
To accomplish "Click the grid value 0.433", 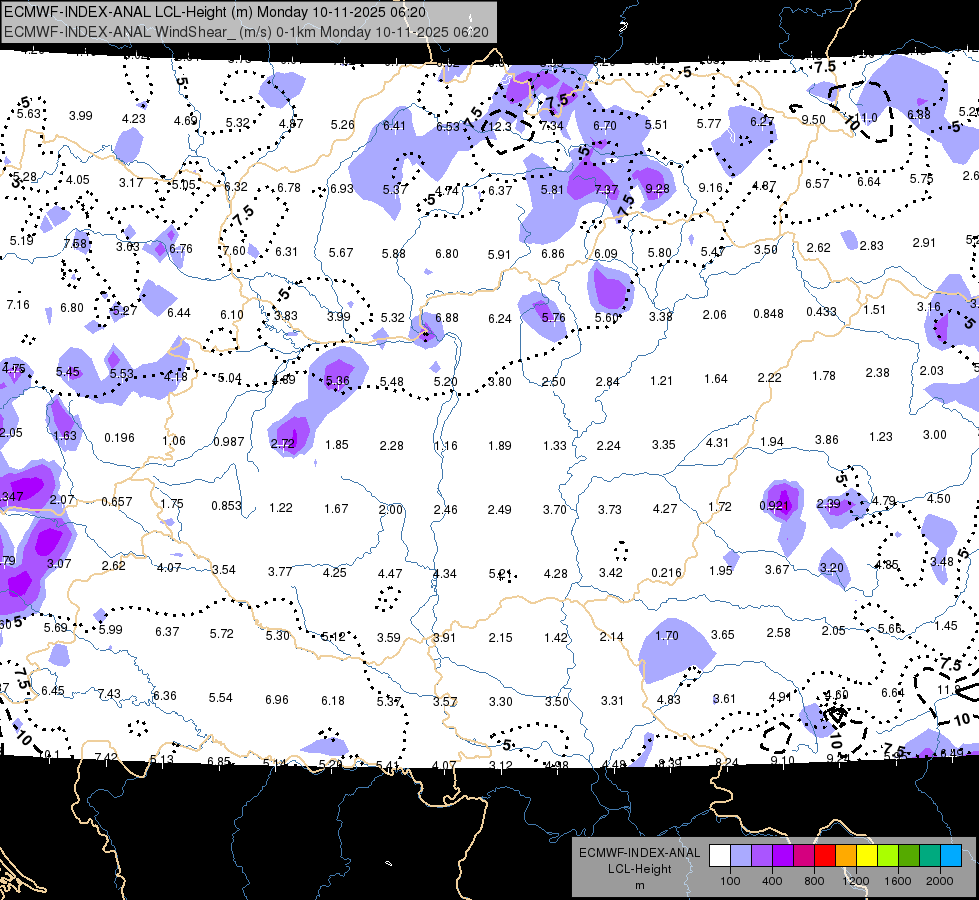I will pyautogui.click(x=821, y=311).
